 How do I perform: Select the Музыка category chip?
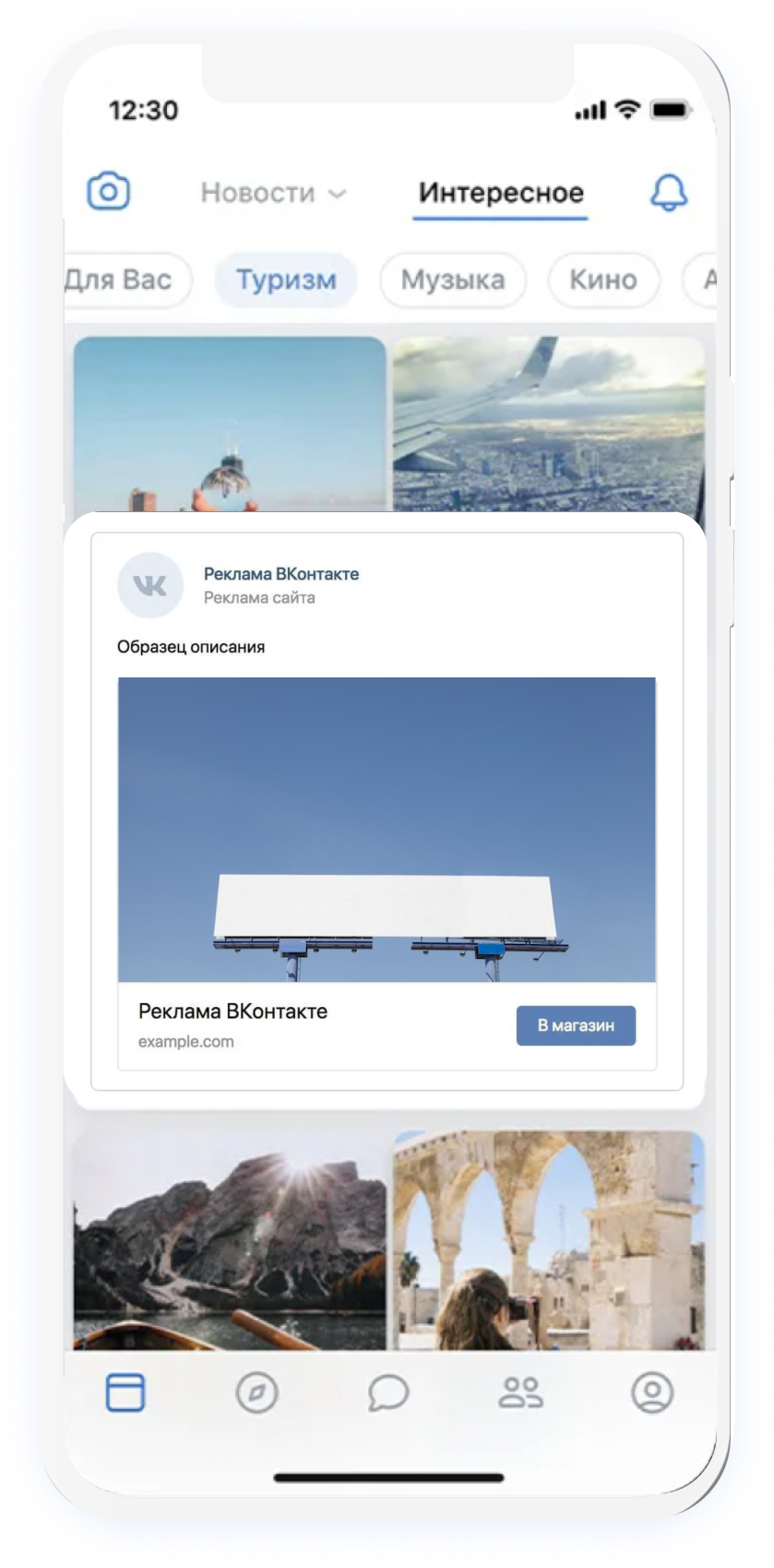click(x=453, y=280)
